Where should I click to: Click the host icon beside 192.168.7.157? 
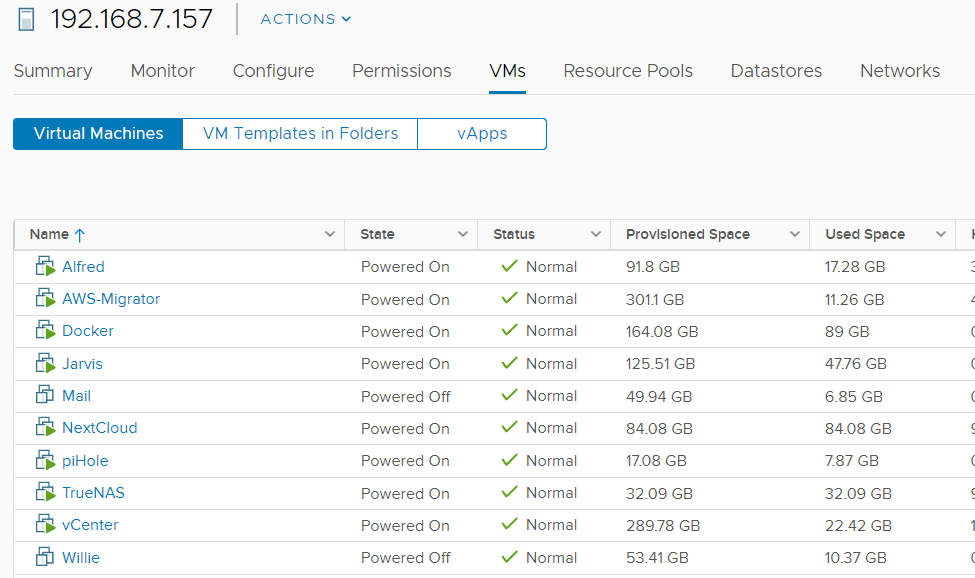(26, 19)
